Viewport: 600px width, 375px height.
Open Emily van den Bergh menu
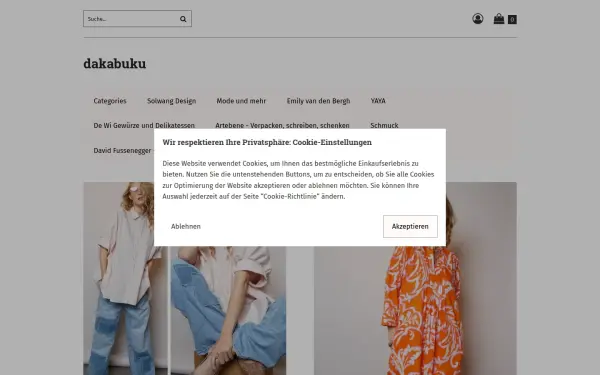318,101
